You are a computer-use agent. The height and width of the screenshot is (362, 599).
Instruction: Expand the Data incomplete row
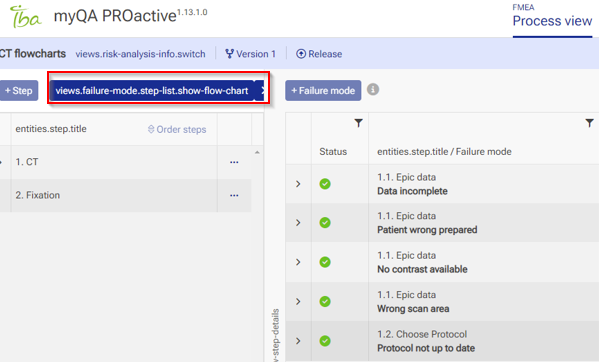pos(298,184)
